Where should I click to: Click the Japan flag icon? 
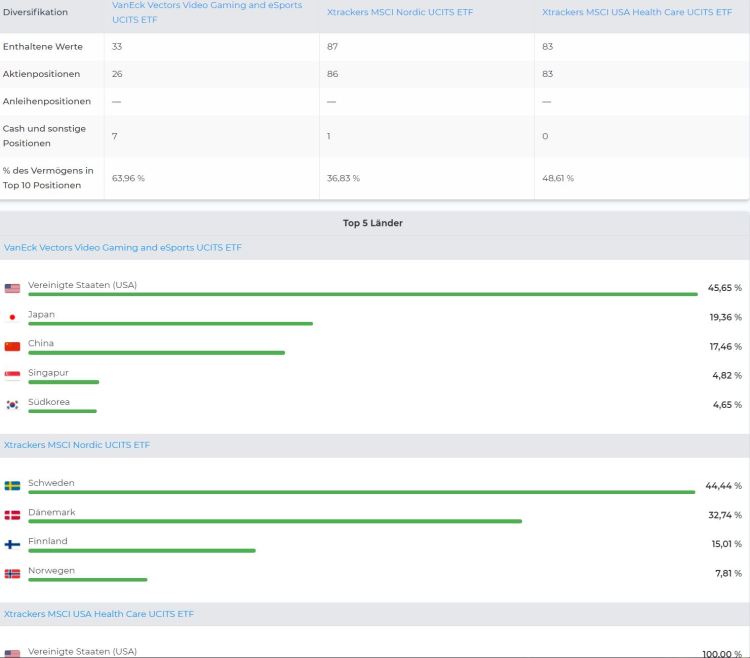click(12, 317)
